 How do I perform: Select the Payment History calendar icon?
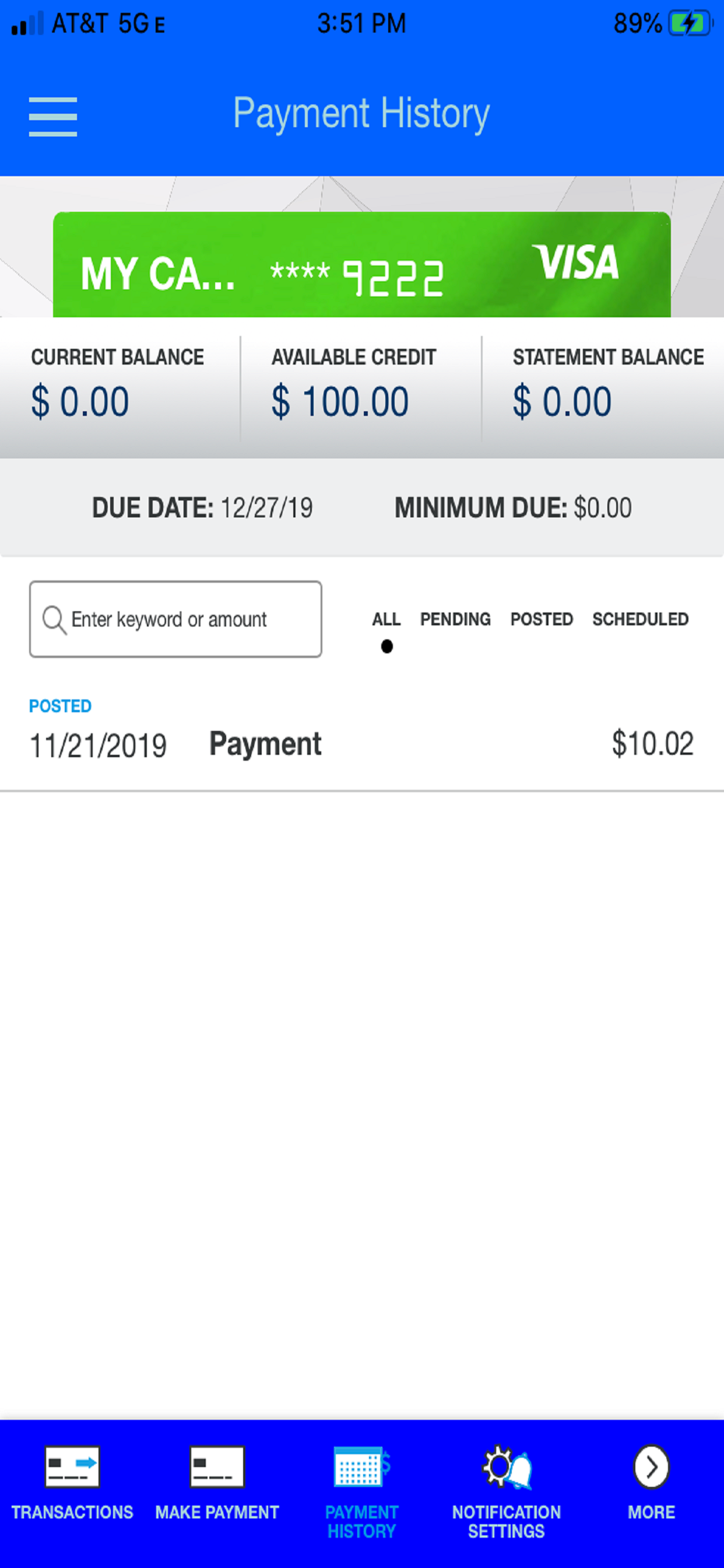(x=361, y=1466)
